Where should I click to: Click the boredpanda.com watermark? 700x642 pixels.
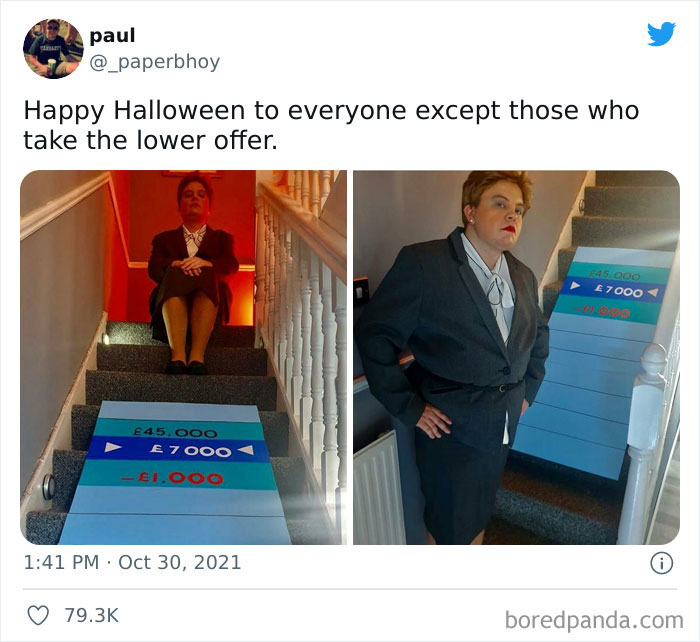click(x=594, y=621)
